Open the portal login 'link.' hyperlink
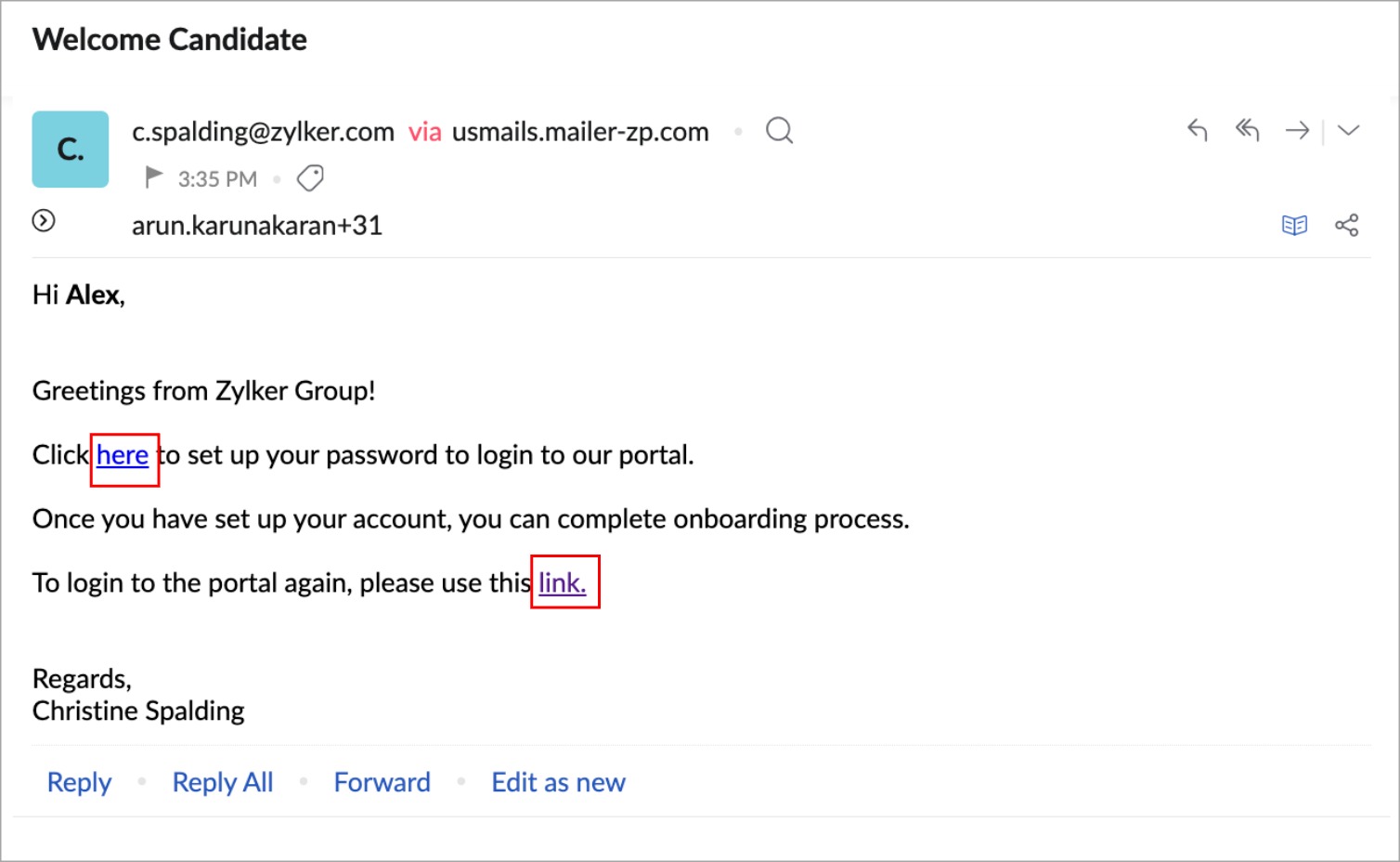 click(563, 582)
